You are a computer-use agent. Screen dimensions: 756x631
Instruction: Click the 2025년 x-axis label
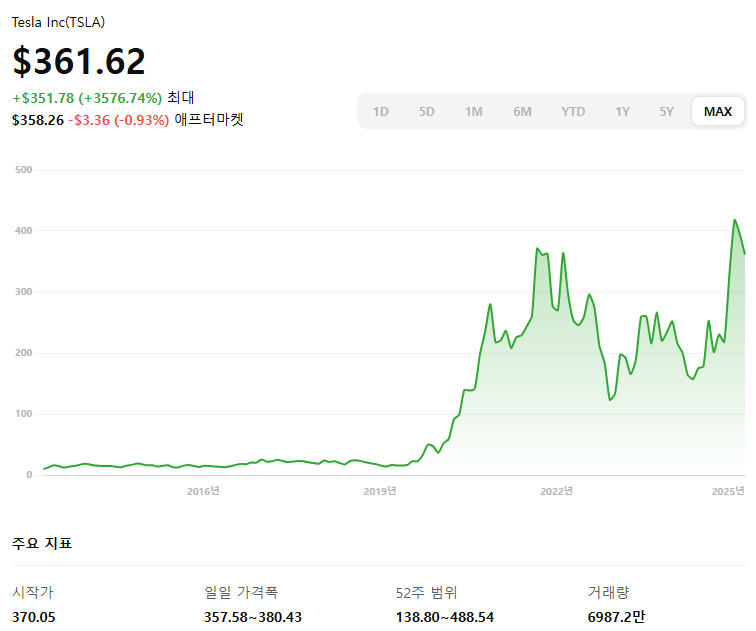[728, 491]
